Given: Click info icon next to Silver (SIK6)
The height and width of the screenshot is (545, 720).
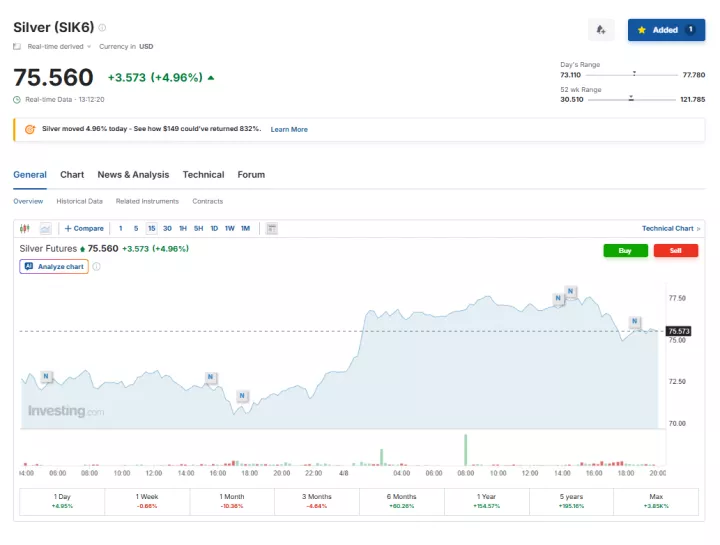Looking at the screenshot, I should [102, 28].
